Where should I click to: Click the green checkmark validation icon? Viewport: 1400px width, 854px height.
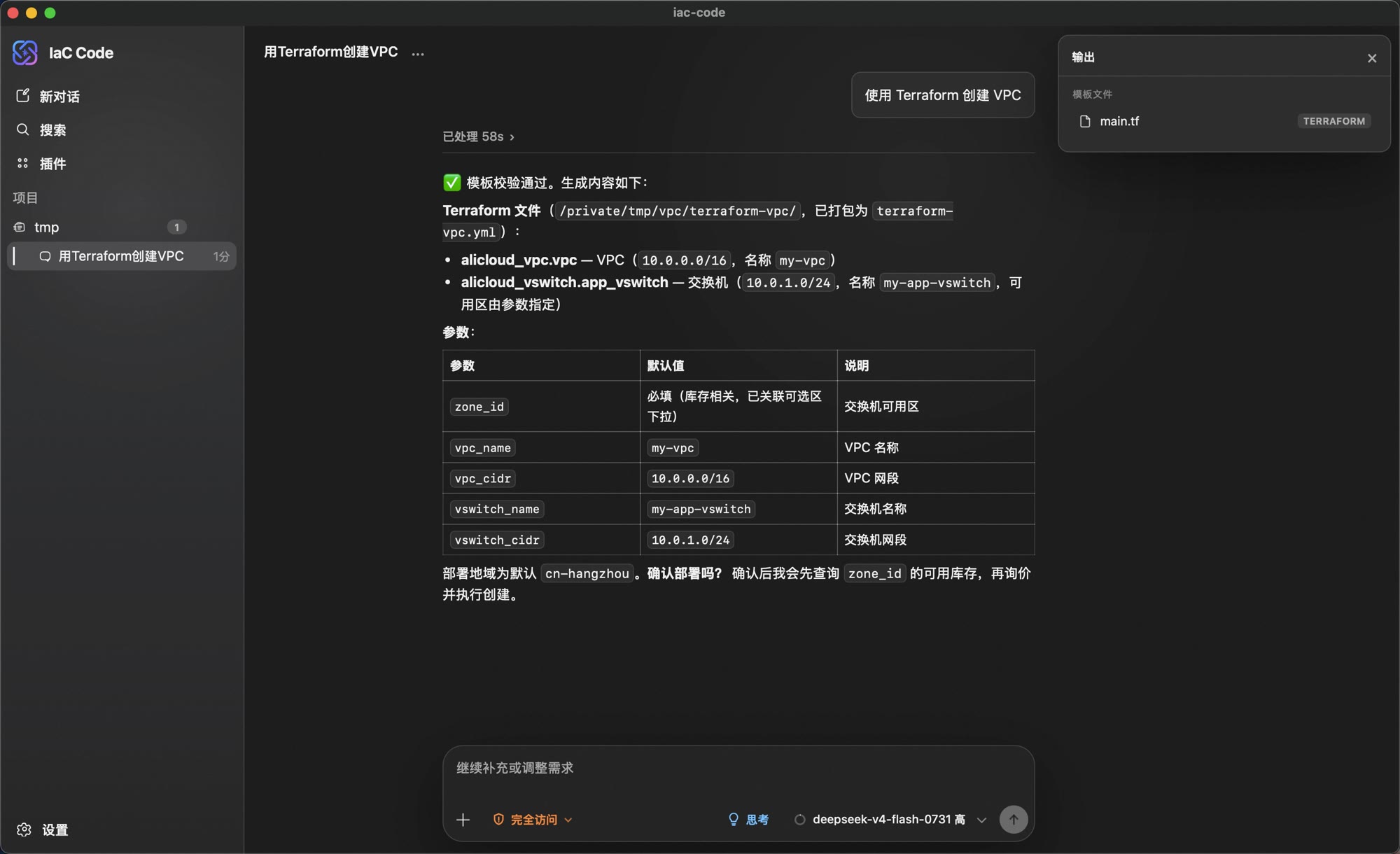pos(452,183)
